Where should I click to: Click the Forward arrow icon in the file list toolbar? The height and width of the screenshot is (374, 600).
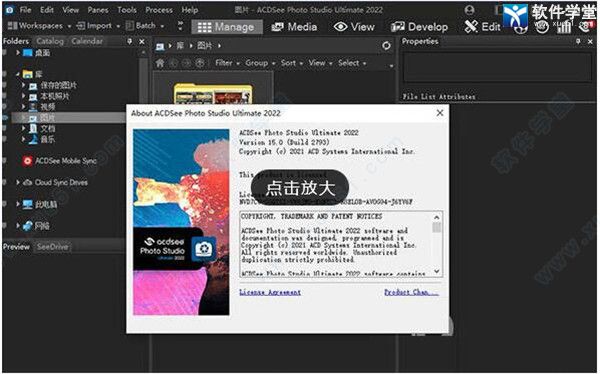coord(186,63)
